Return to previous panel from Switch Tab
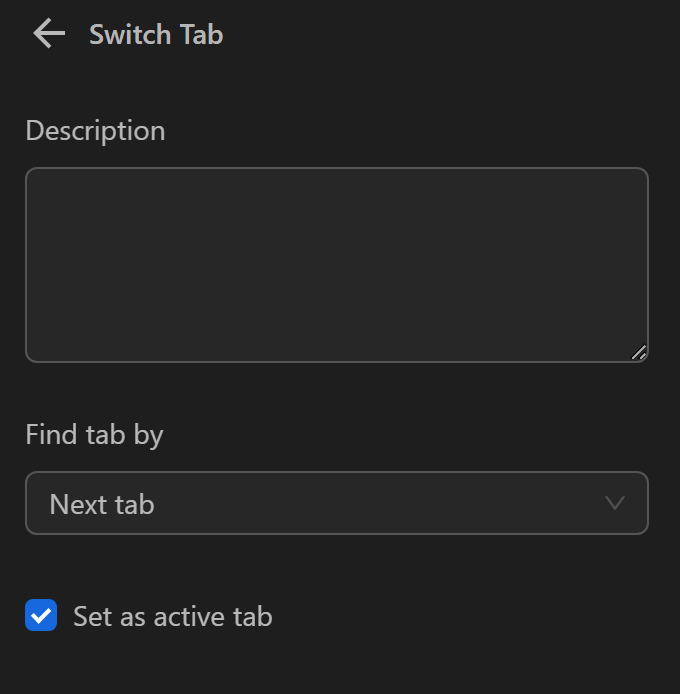Image resolution: width=680 pixels, height=694 pixels. [x=48, y=34]
